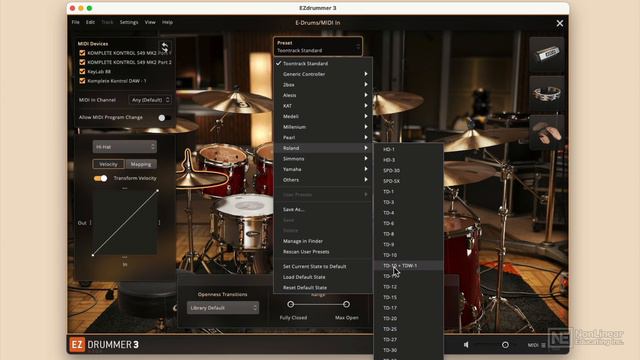
Task: Toggle Allow MIDI Program Change switch
Action: (x=164, y=118)
